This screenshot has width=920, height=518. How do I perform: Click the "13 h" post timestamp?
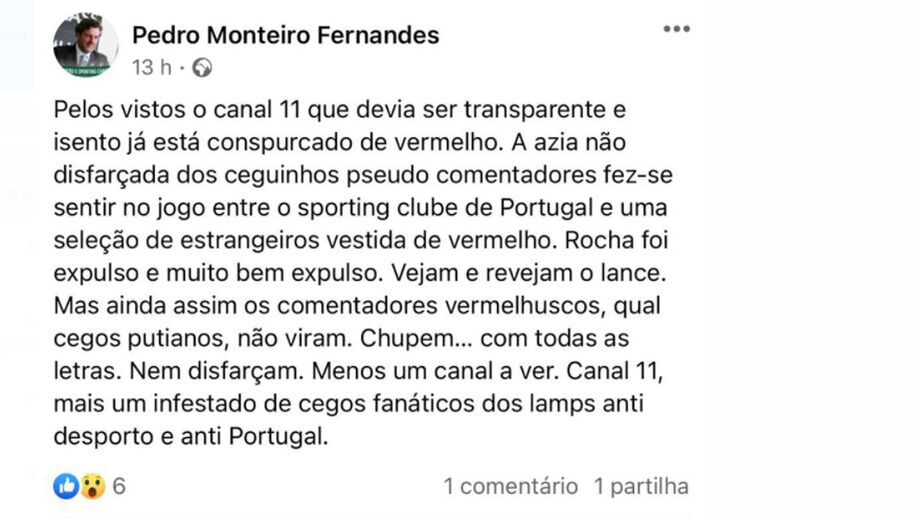tap(151, 68)
